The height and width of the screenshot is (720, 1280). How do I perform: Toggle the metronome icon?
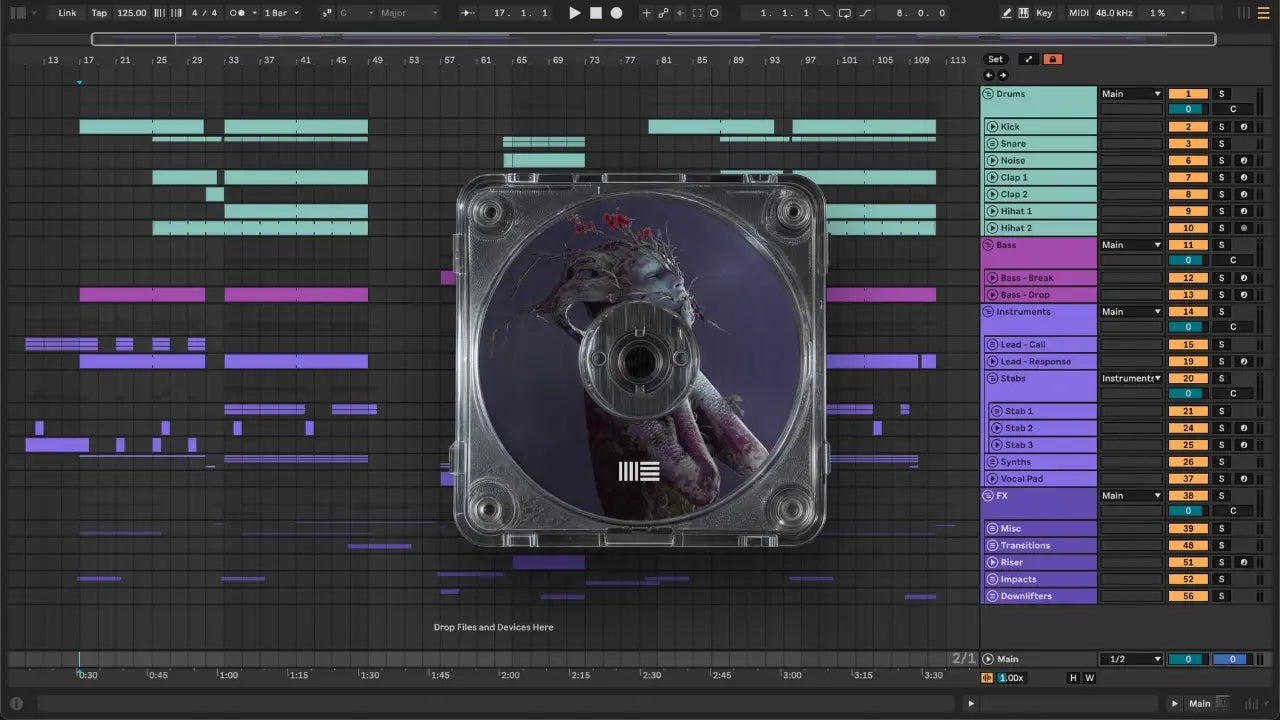tap(239, 13)
